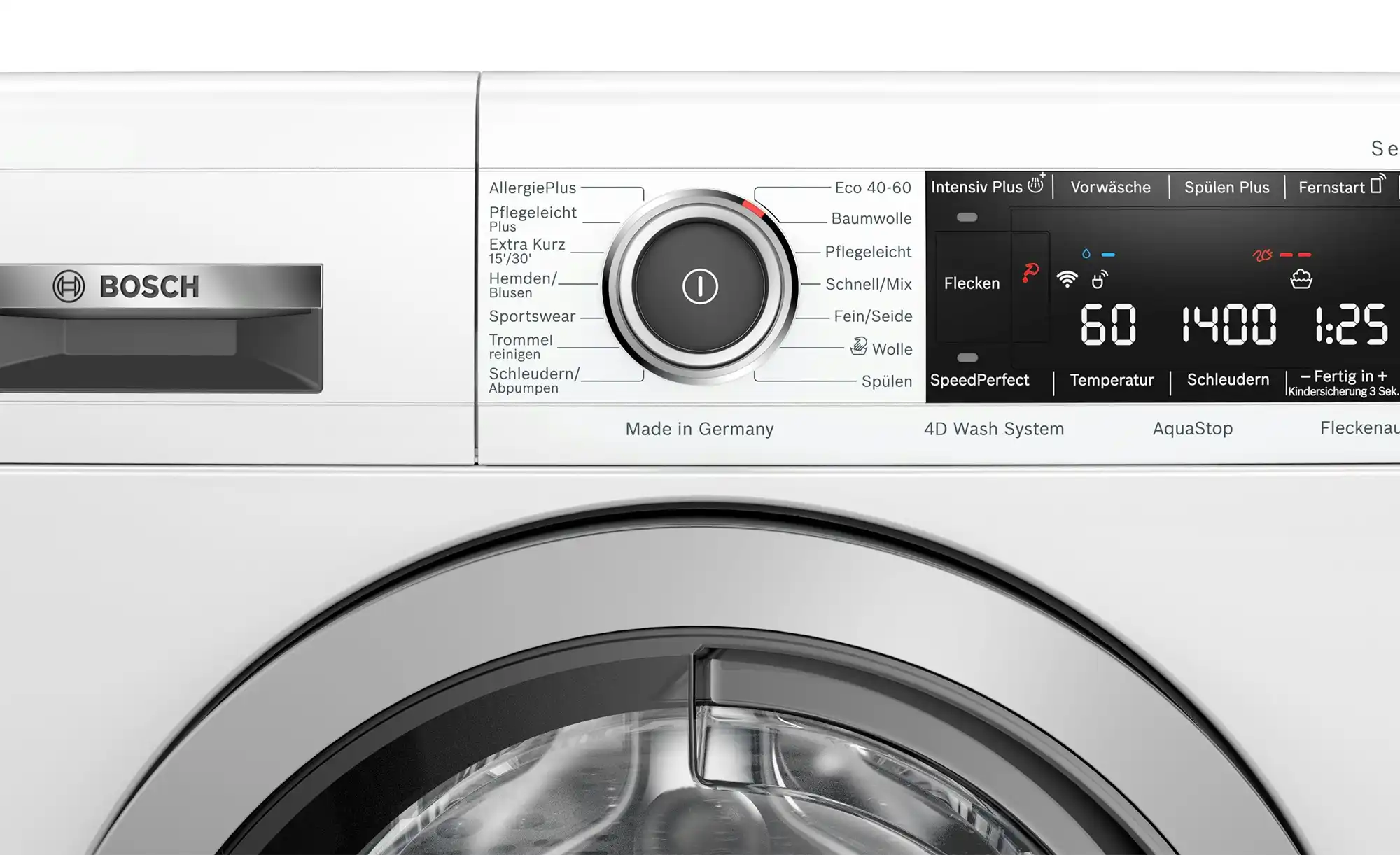
Task: Tap the Made in Germany label
Action: [x=699, y=429]
